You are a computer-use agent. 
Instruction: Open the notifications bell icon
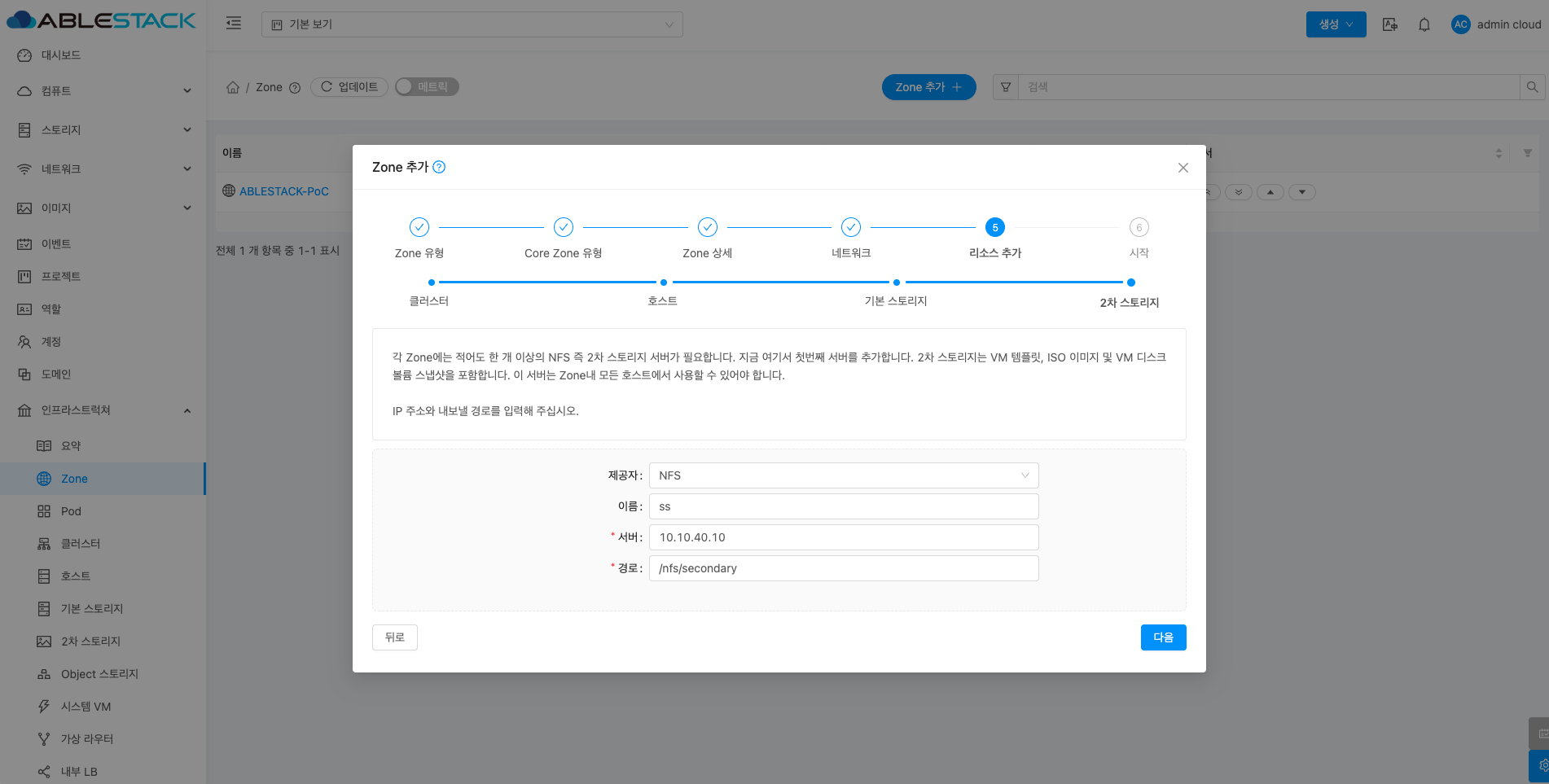(x=1424, y=24)
